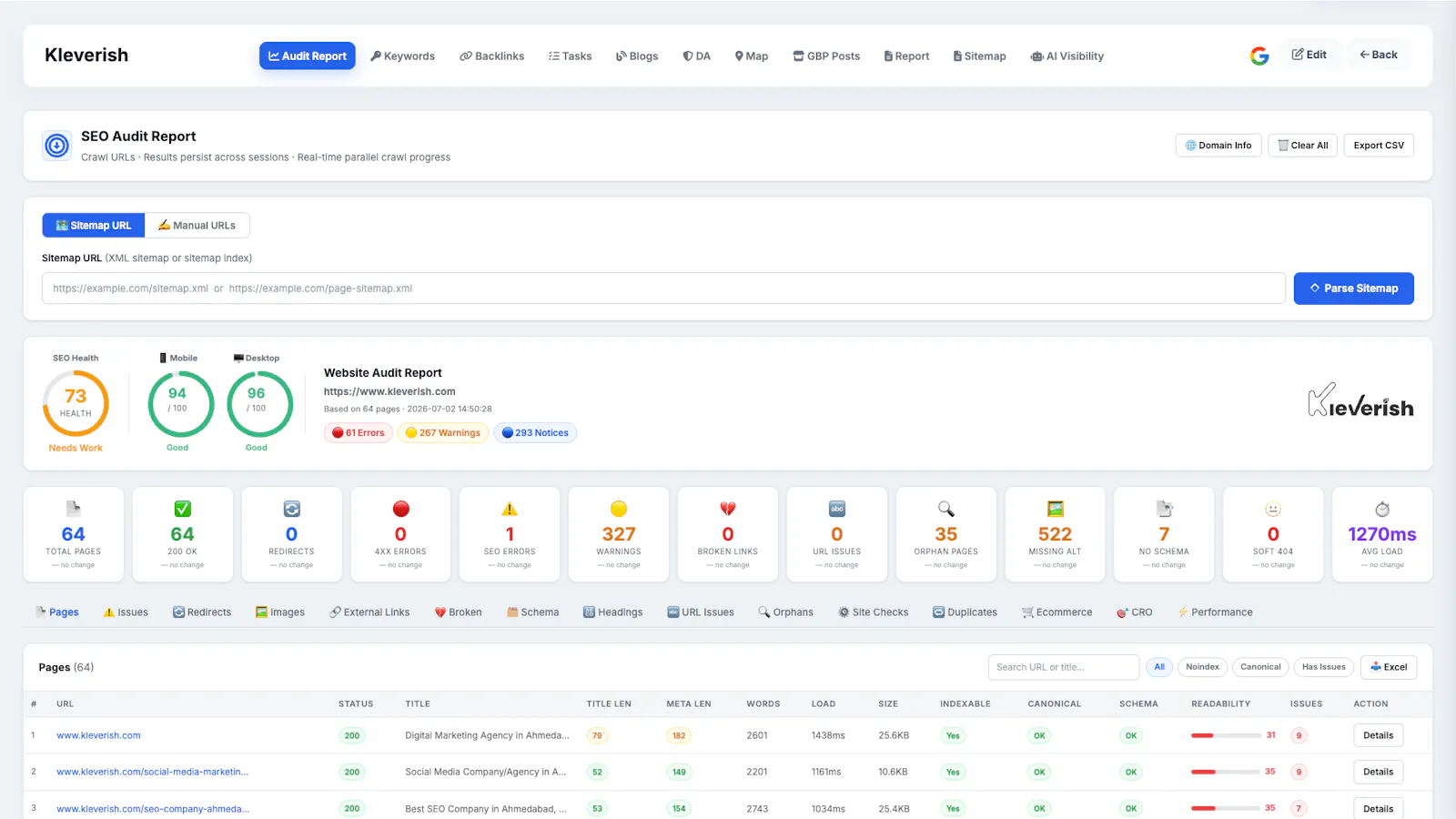
Task: Switch to Sitemap URL mode
Action: pyautogui.click(x=94, y=226)
